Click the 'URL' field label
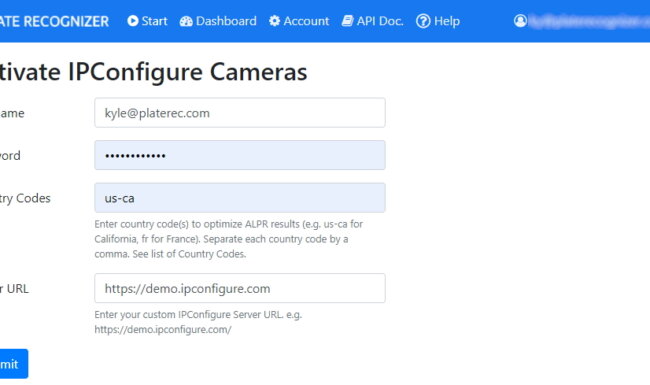This screenshot has height=385, width=650. point(15,288)
